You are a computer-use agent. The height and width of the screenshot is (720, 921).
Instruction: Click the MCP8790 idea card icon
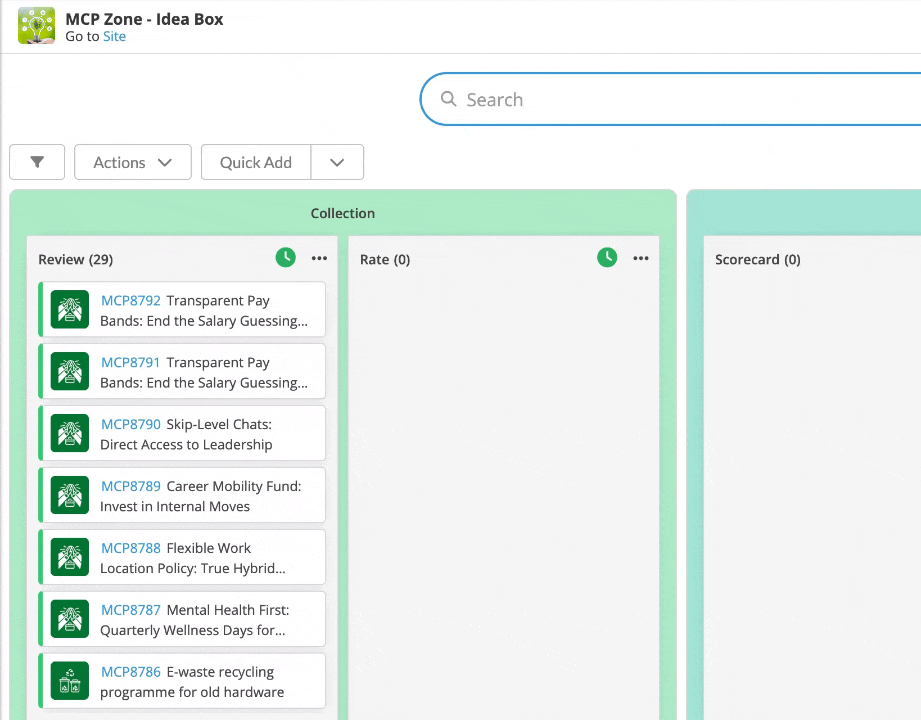(x=70, y=433)
